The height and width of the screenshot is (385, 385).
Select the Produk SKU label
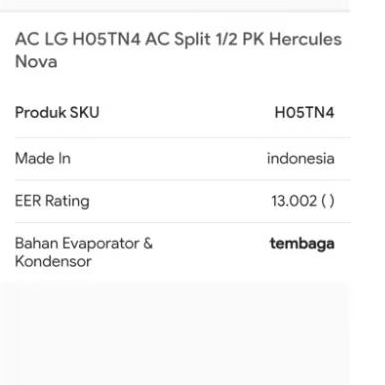(x=57, y=112)
